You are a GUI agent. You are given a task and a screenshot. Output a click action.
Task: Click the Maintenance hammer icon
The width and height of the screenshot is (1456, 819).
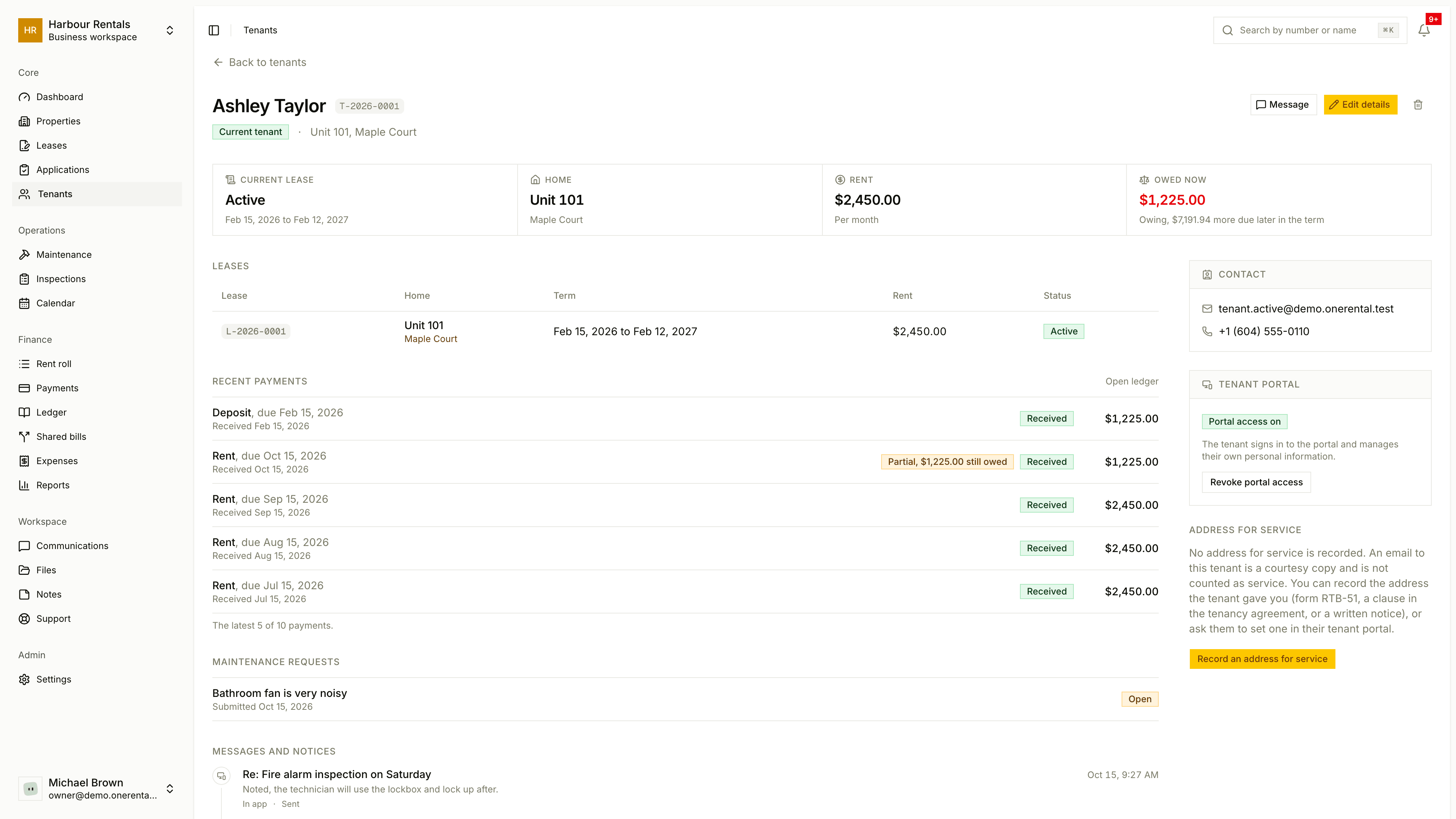[24, 255]
